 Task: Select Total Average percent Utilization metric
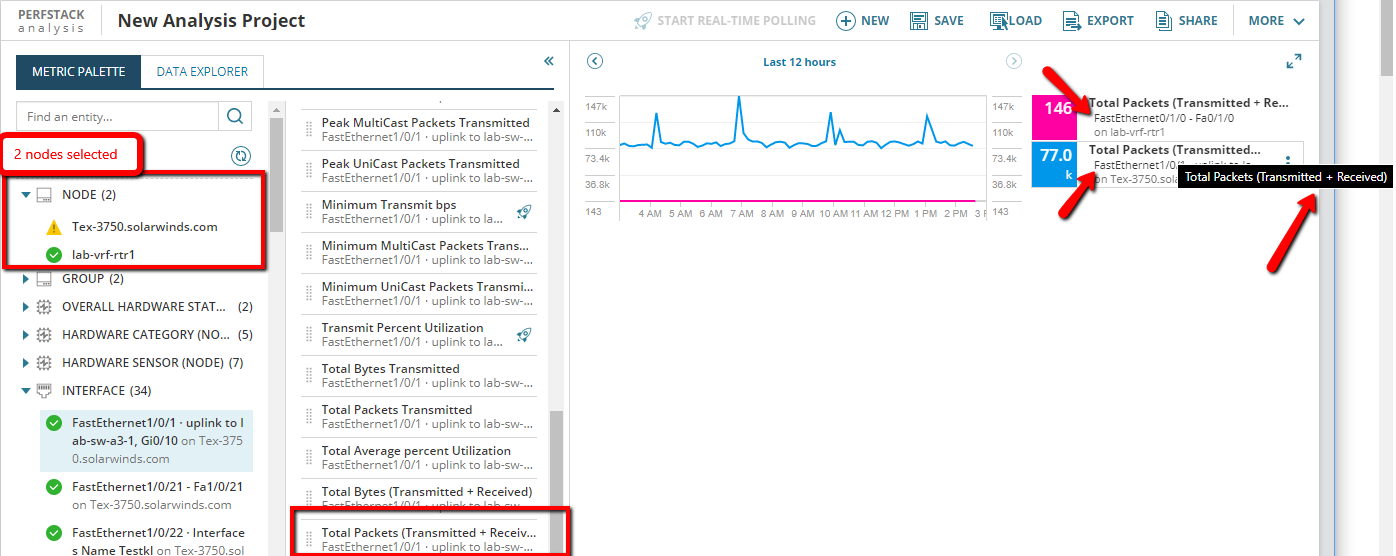(x=419, y=458)
